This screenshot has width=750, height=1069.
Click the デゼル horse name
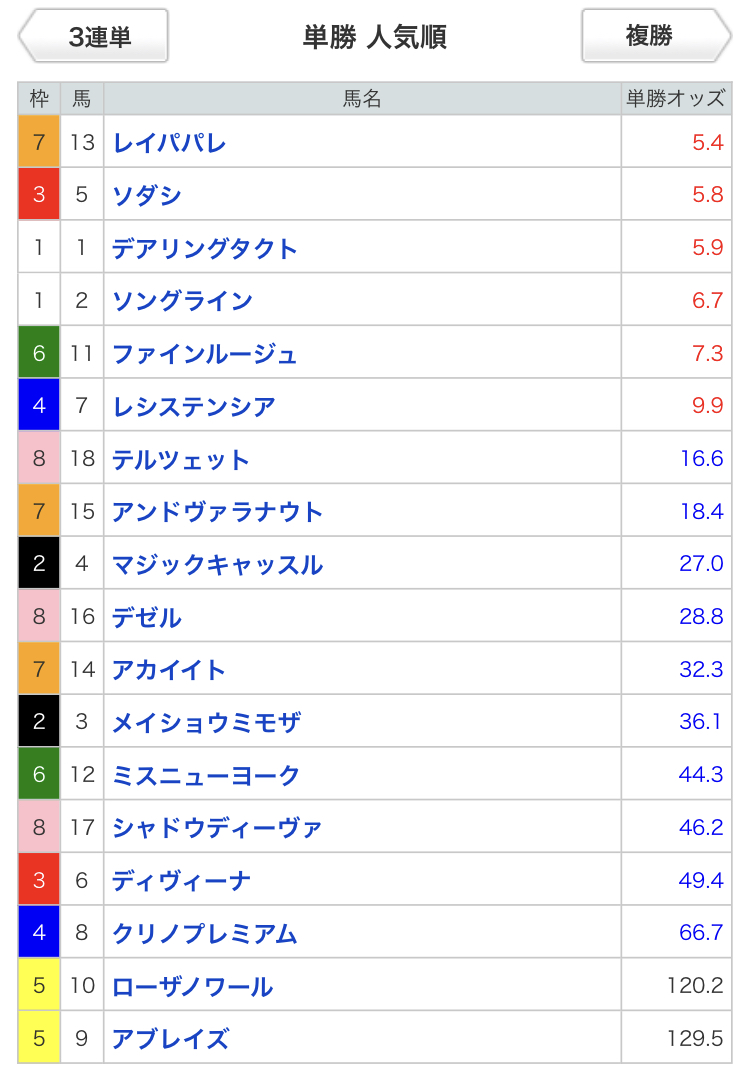[x=147, y=617]
